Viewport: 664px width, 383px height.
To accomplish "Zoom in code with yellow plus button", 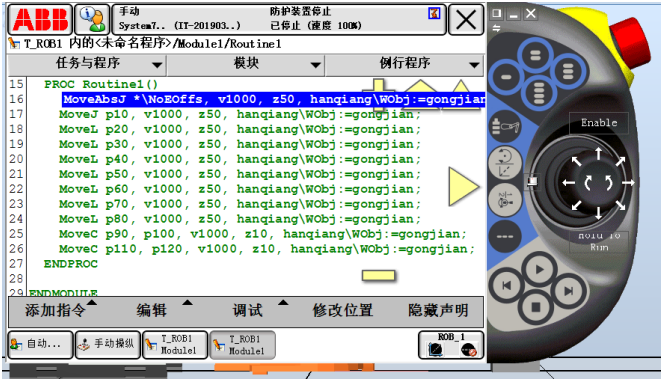I will coord(379,94).
